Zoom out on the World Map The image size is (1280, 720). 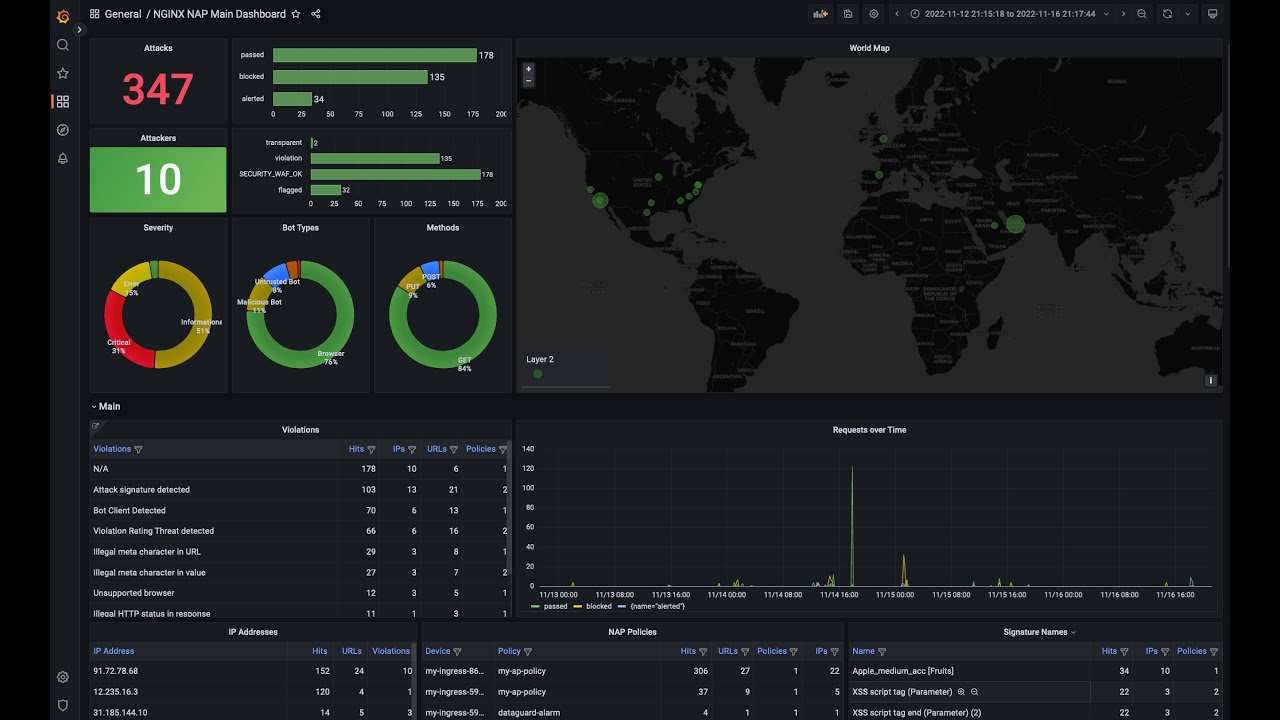point(529,80)
